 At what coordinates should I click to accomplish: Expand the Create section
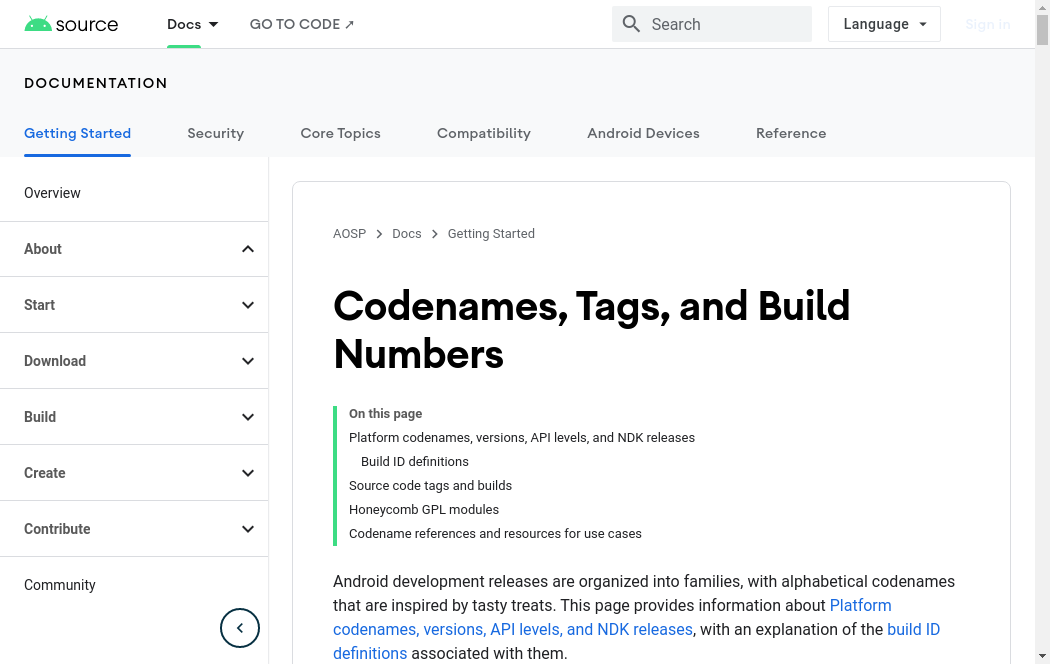(x=248, y=473)
